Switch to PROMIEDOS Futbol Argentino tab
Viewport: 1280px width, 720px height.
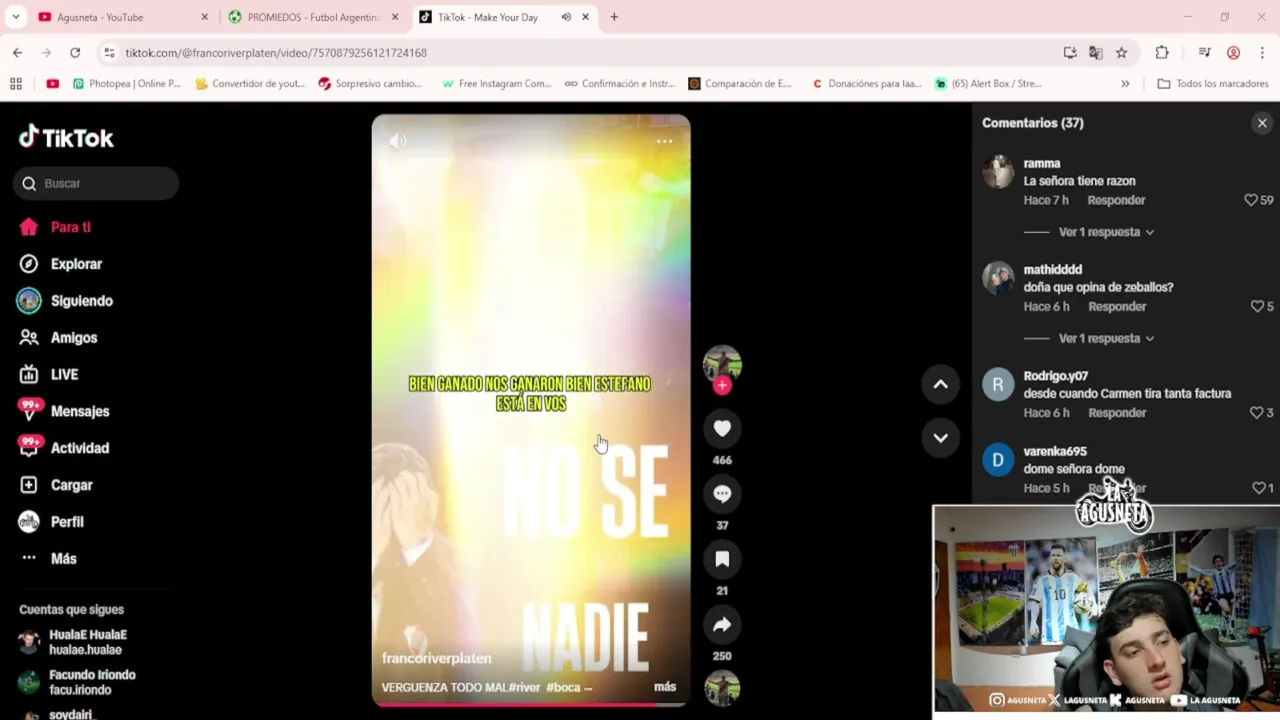pos(312,17)
